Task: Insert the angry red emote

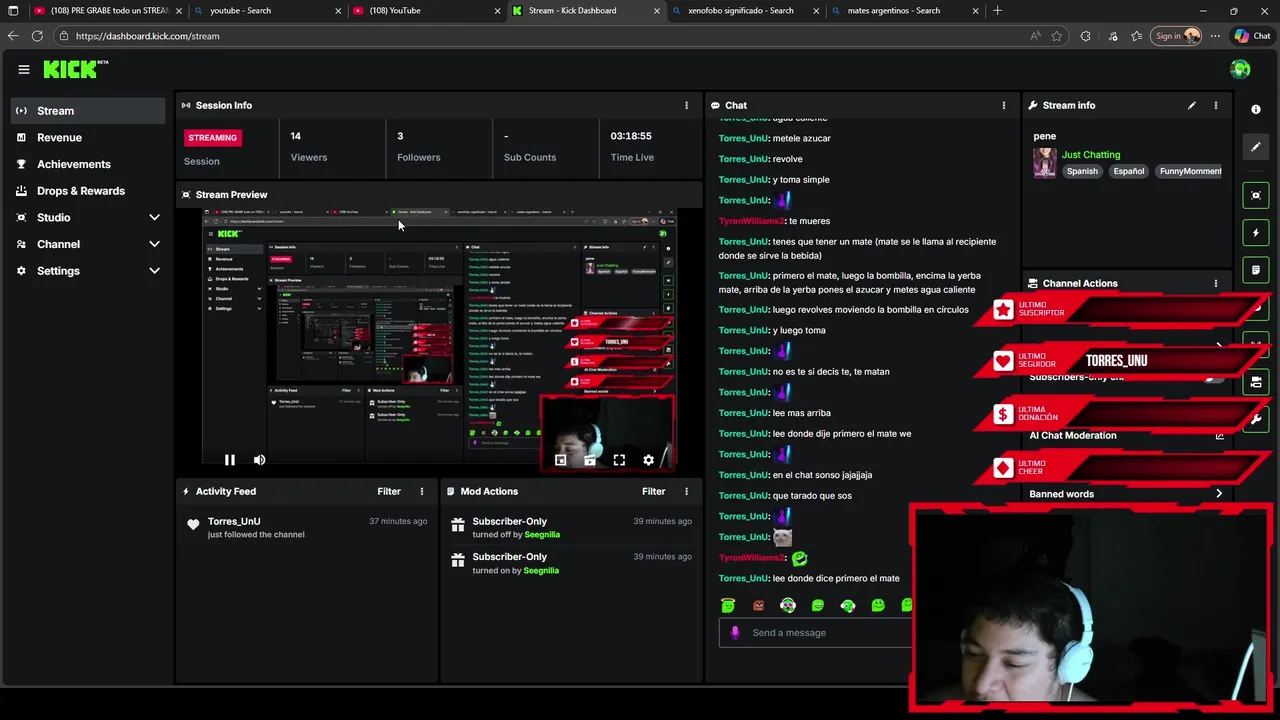Action: point(758,605)
